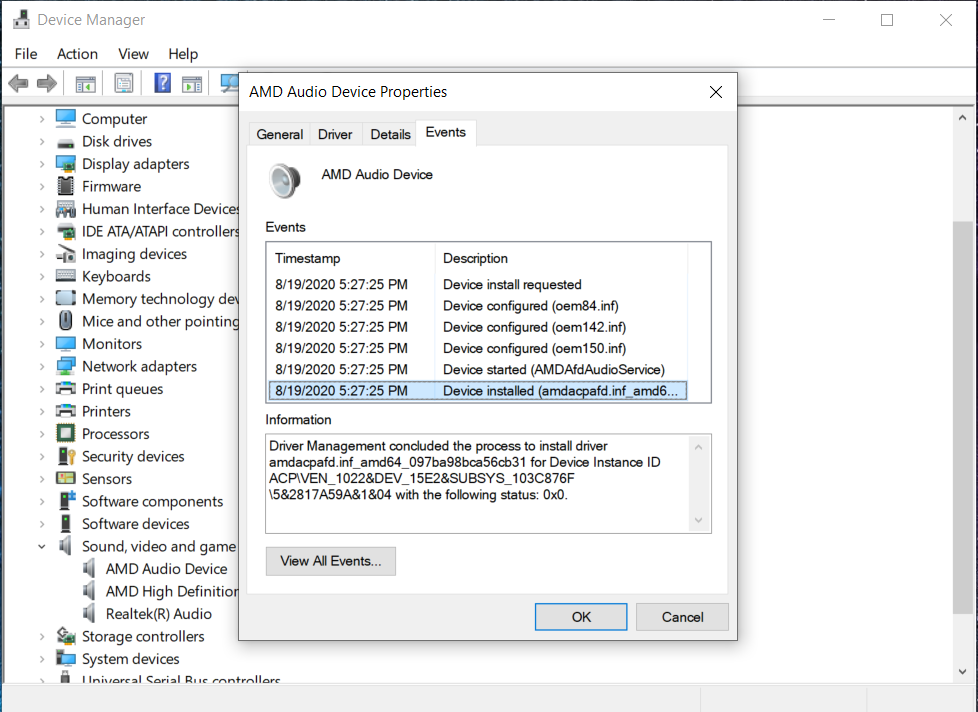Image resolution: width=978 pixels, height=712 pixels.
Task: Open the Action menu
Action: (x=77, y=54)
